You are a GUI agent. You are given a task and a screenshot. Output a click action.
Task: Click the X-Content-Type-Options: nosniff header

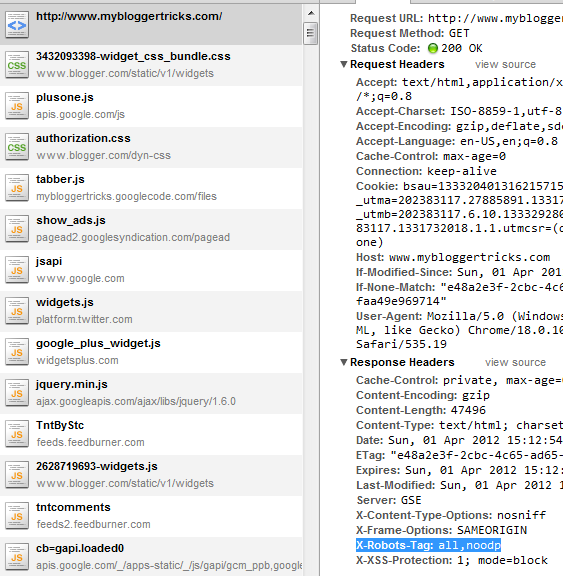coord(451,515)
